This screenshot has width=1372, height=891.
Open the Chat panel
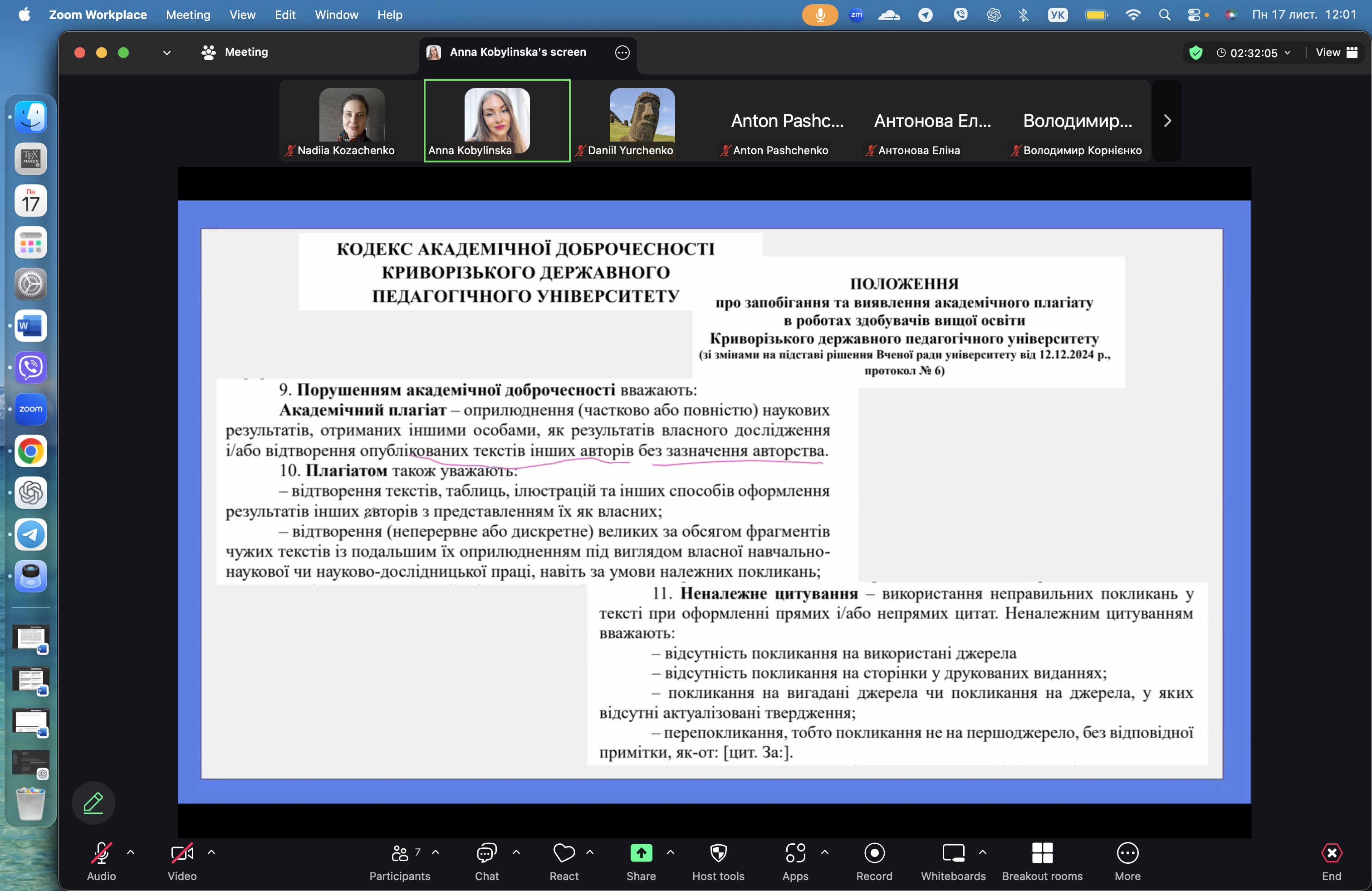(x=486, y=861)
